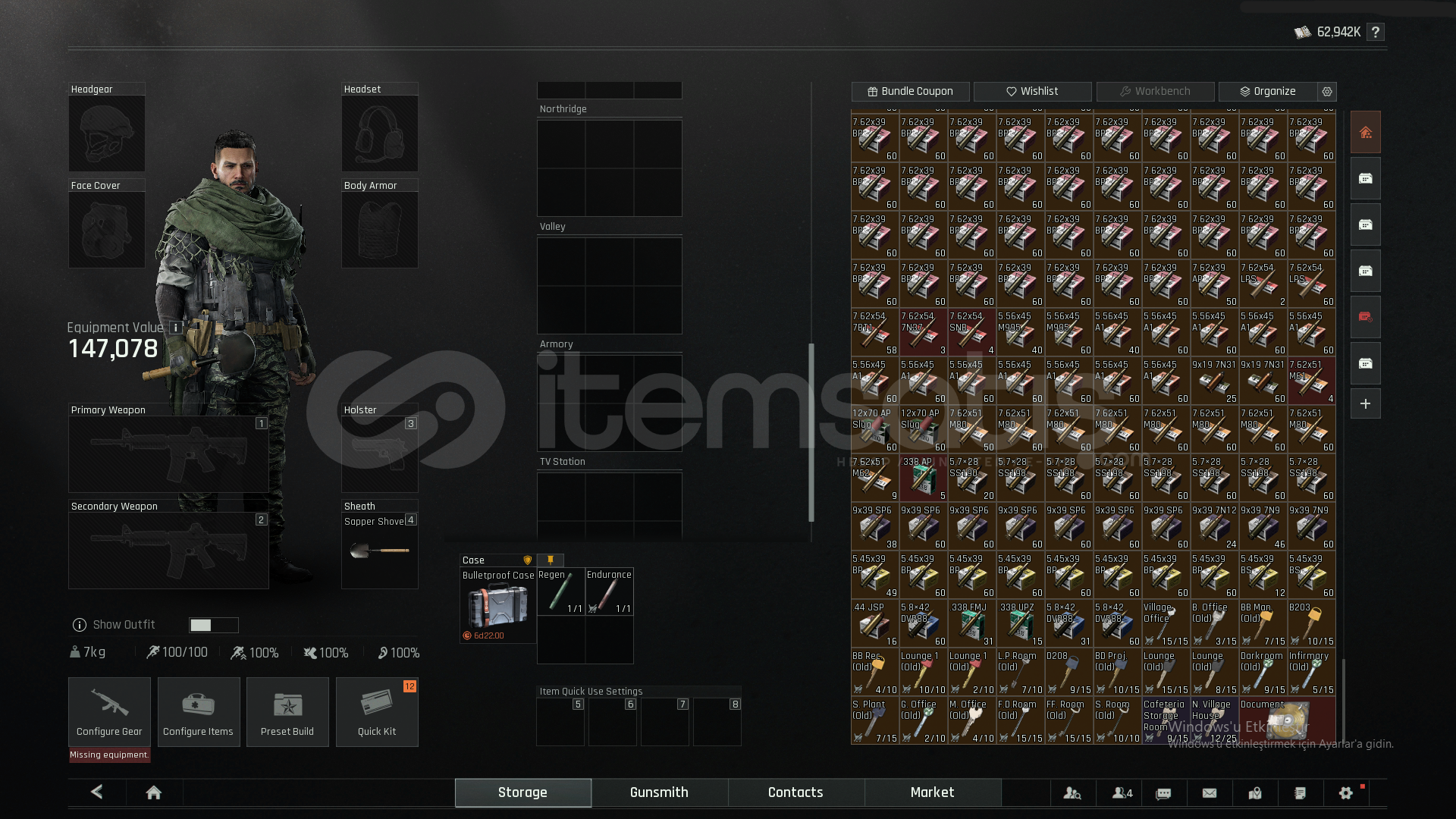
Task: Add new stash with plus icon
Action: tap(1365, 404)
